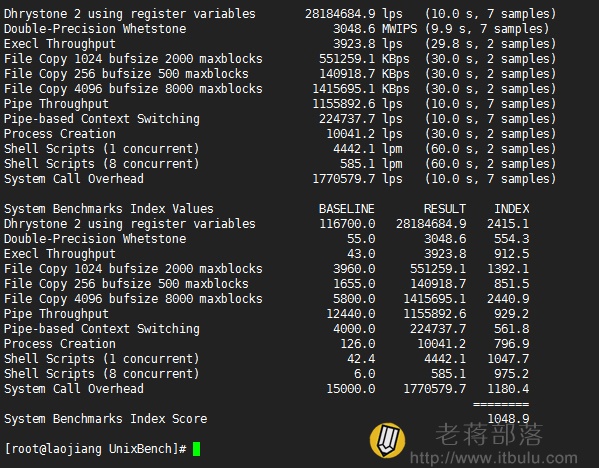
Task: Click the yellow pencil logo watermark
Action: click(387, 440)
